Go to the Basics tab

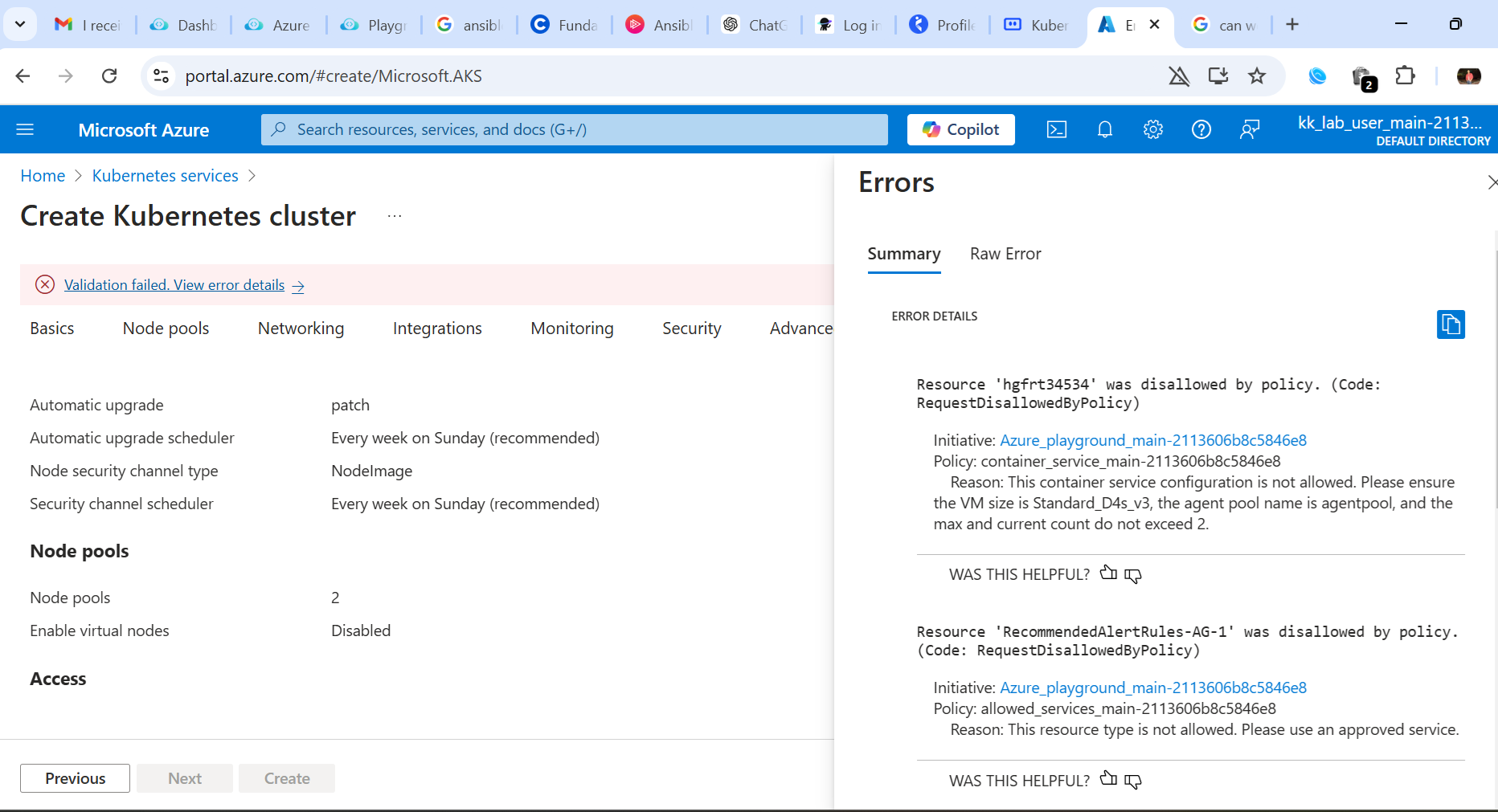[x=52, y=328]
